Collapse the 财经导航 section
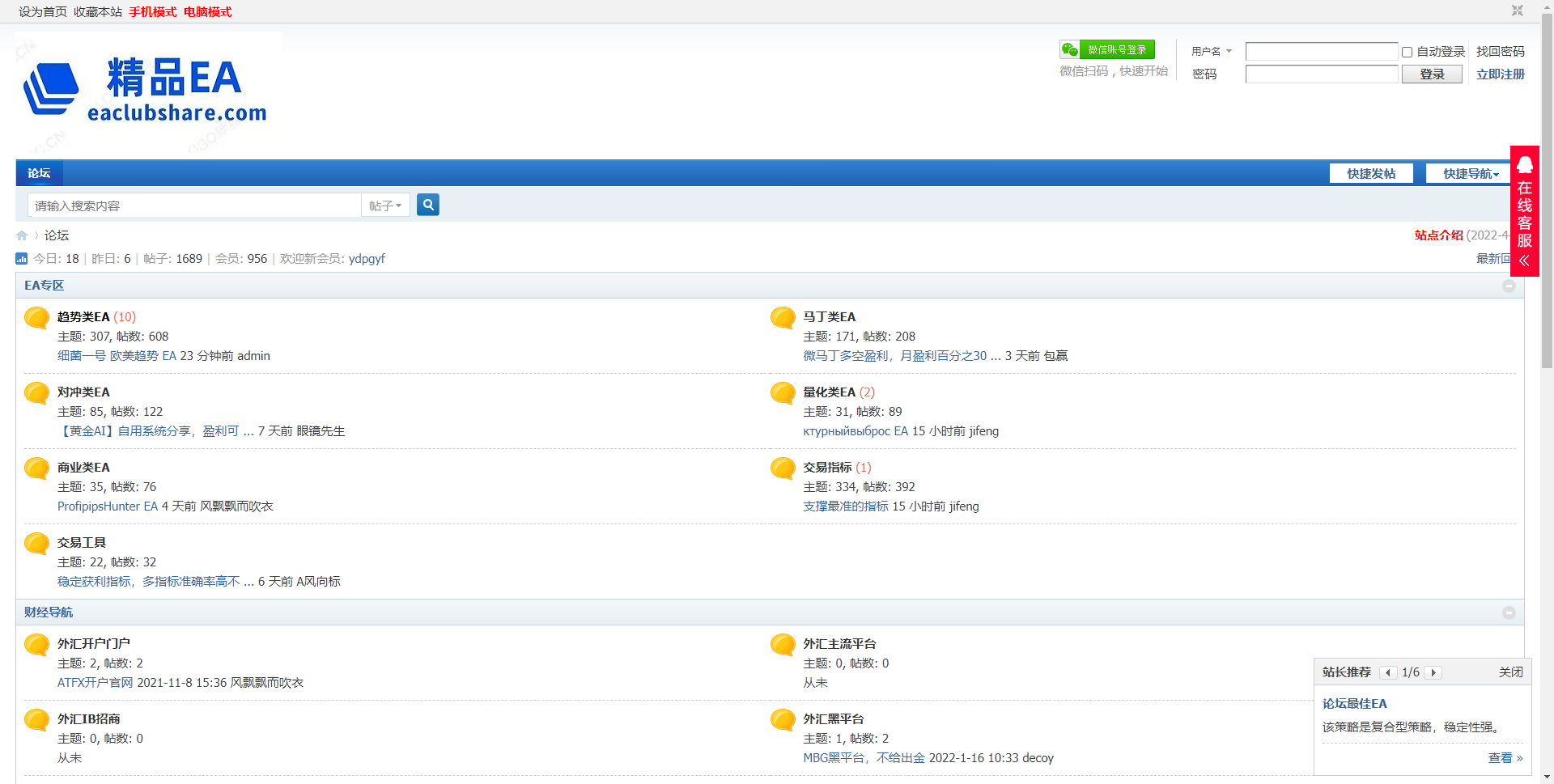Screen dimensions: 1554x784 (x=1509, y=612)
